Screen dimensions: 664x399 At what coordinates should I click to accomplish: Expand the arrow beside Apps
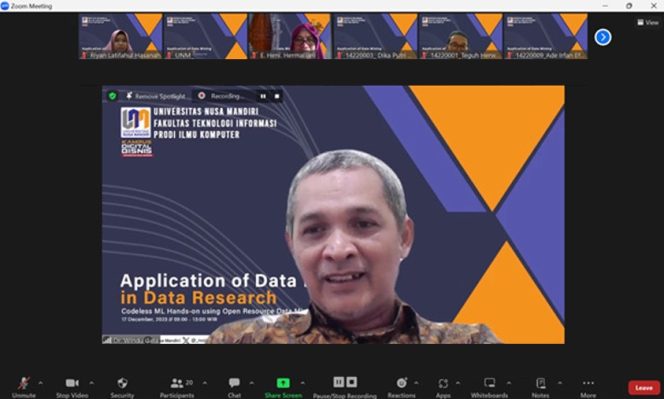point(458,383)
